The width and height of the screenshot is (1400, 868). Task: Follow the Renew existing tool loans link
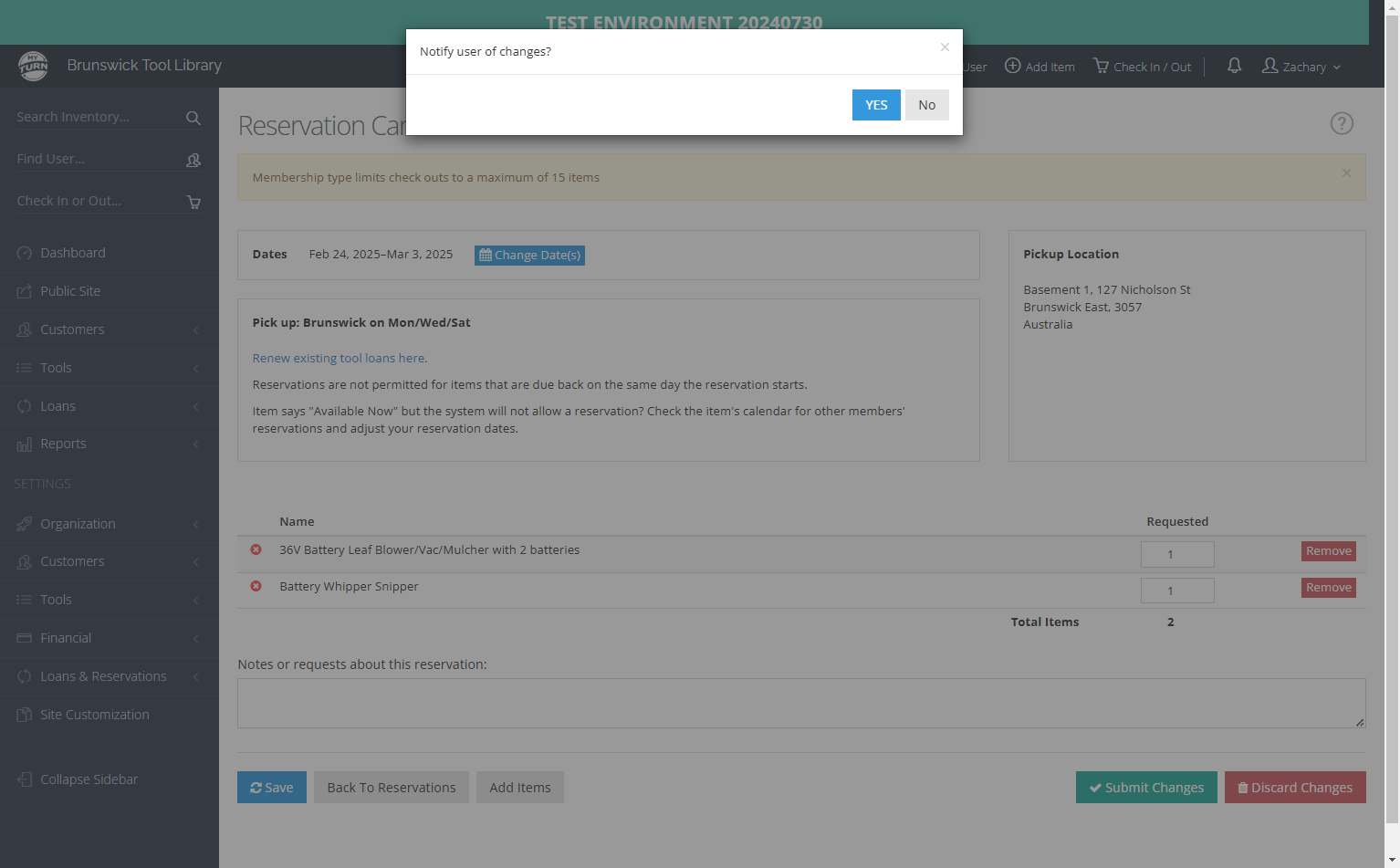tap(340, 358)
